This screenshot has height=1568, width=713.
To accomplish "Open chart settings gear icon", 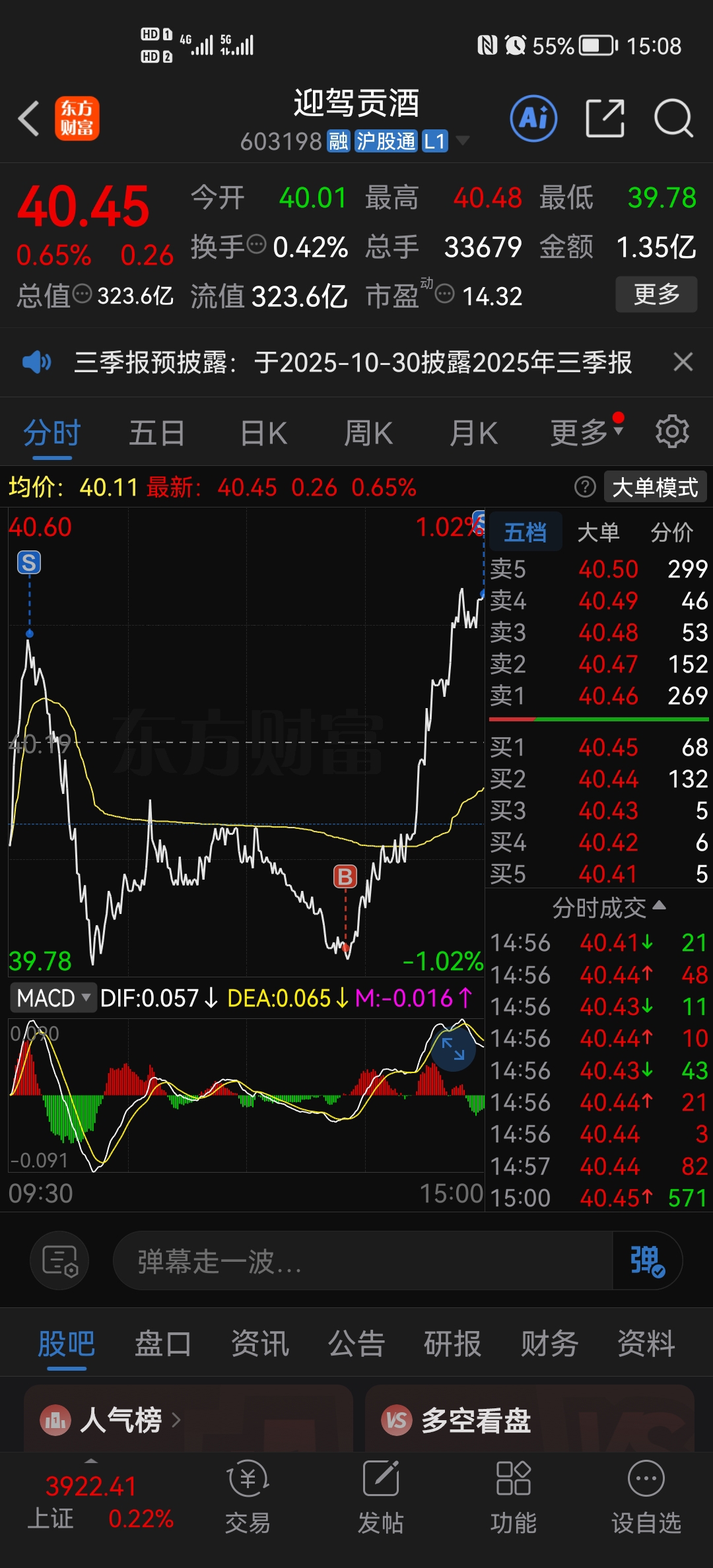I will pyautogui.click(x=672, y=432).
